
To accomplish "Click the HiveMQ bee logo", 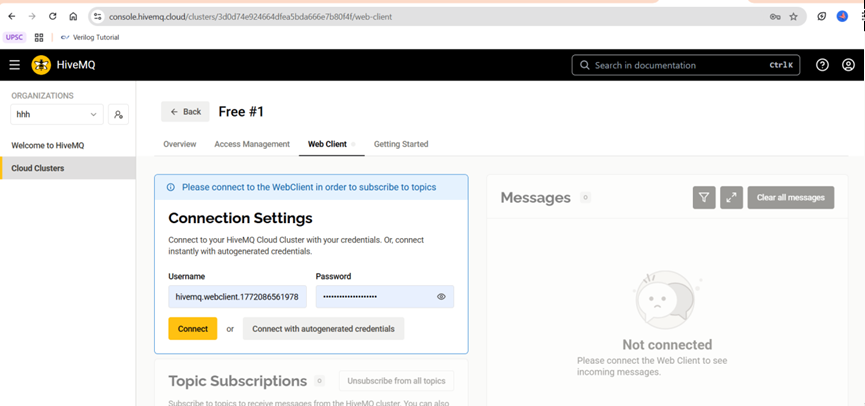I will 41,65.
